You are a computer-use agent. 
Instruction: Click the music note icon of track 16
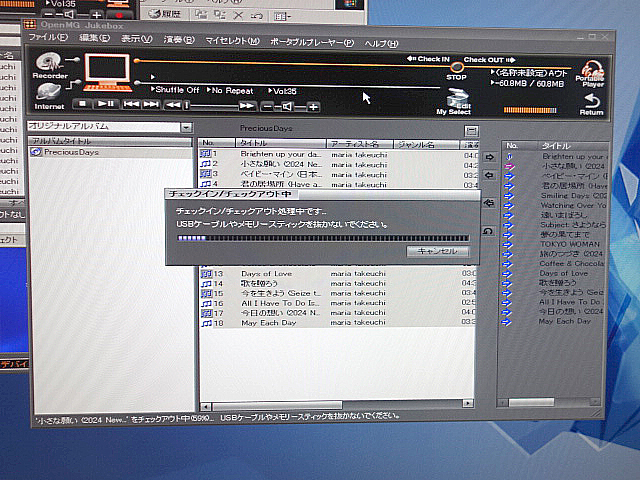[207, 303]
